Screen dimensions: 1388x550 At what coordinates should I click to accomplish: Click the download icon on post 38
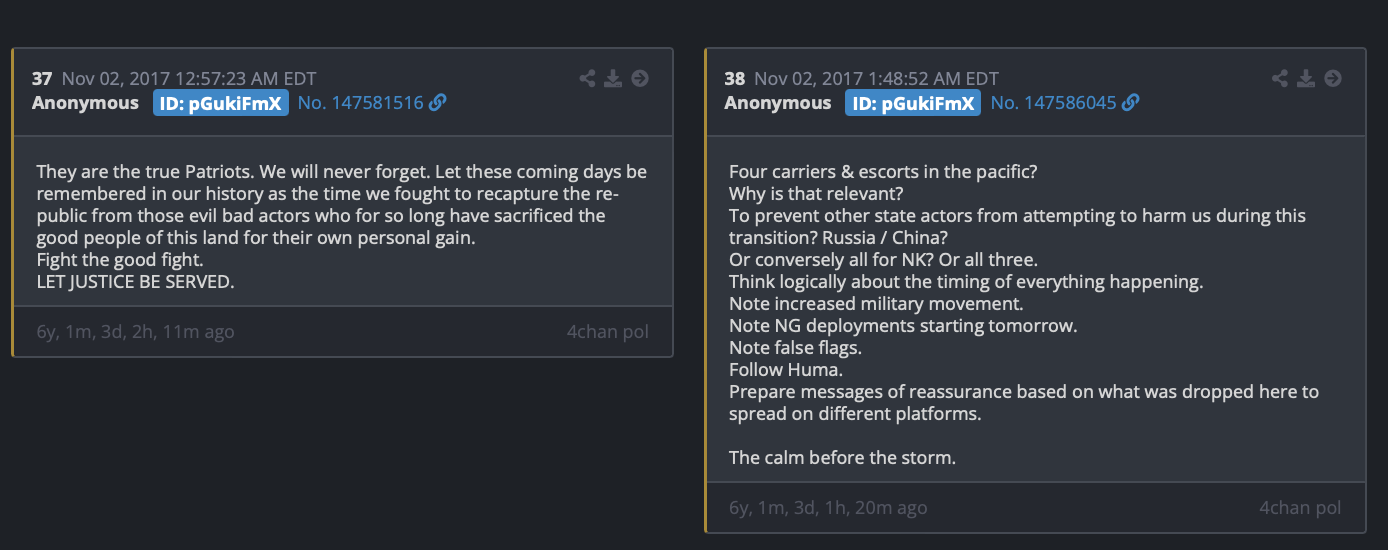tap(1306, 78)
